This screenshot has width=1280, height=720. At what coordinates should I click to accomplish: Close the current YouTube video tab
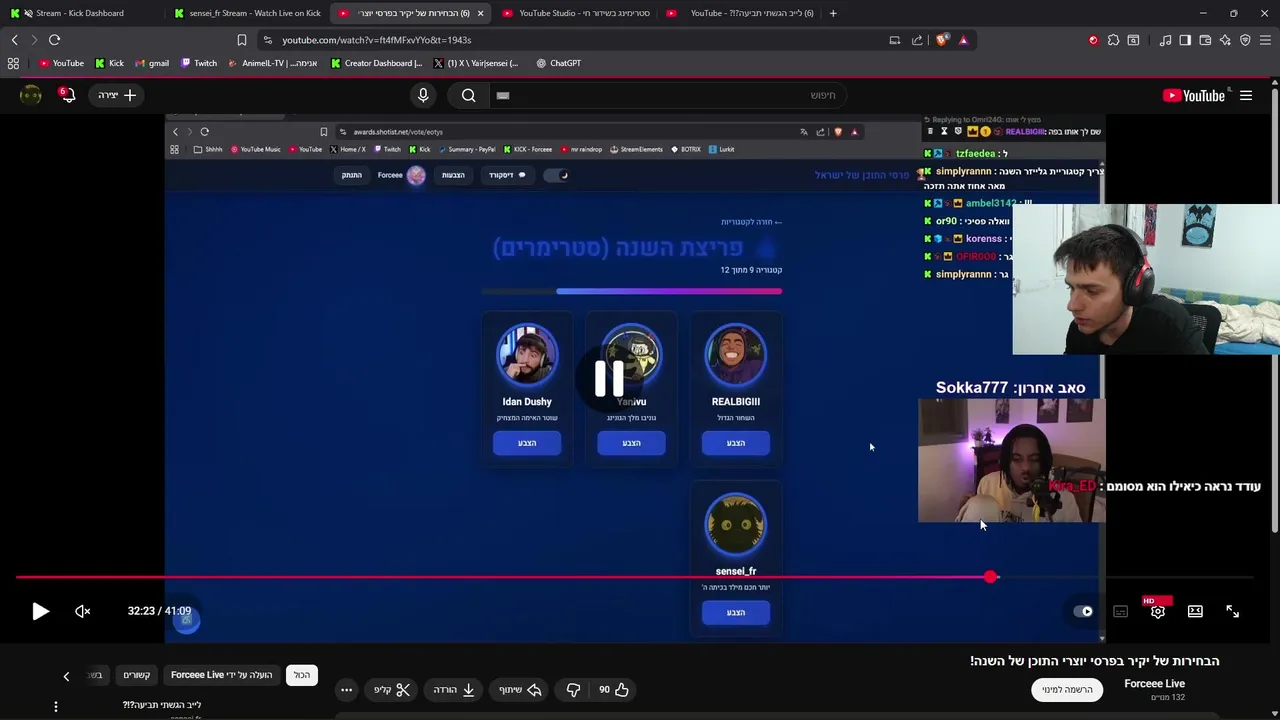click(x=480, y=13)
